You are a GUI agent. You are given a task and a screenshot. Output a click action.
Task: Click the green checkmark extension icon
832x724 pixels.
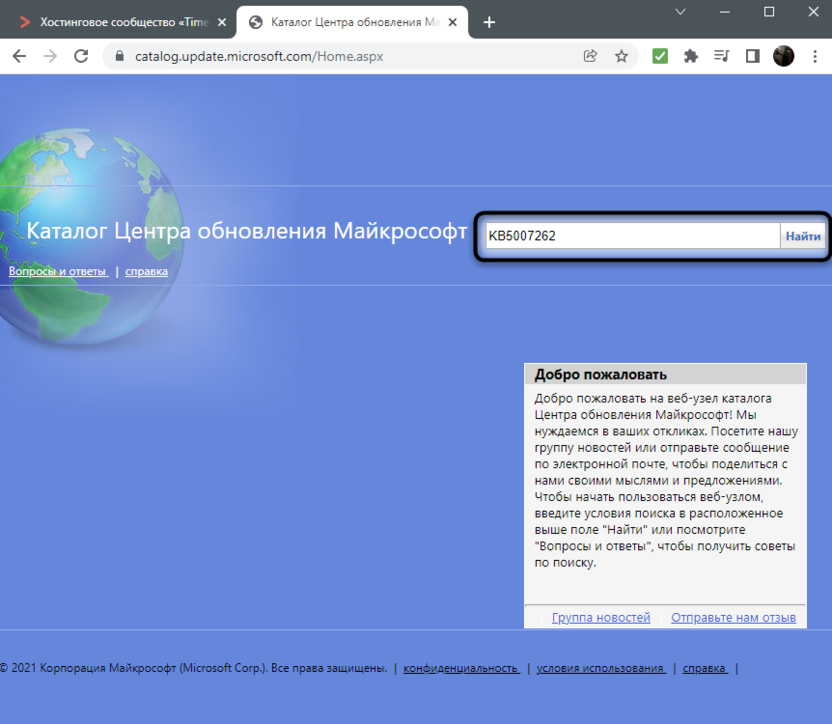[x=660, y=57]
